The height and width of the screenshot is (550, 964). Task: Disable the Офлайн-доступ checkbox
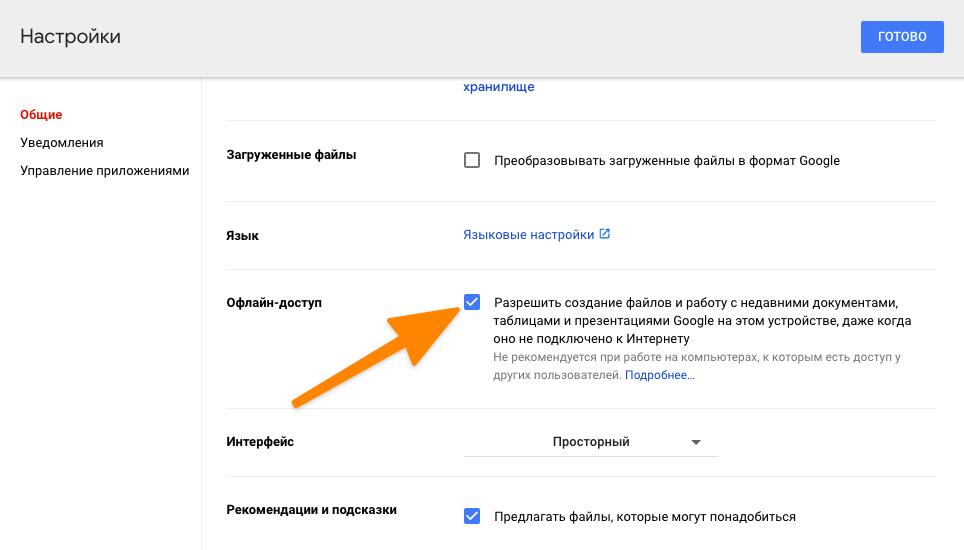[x=472, y=302]
